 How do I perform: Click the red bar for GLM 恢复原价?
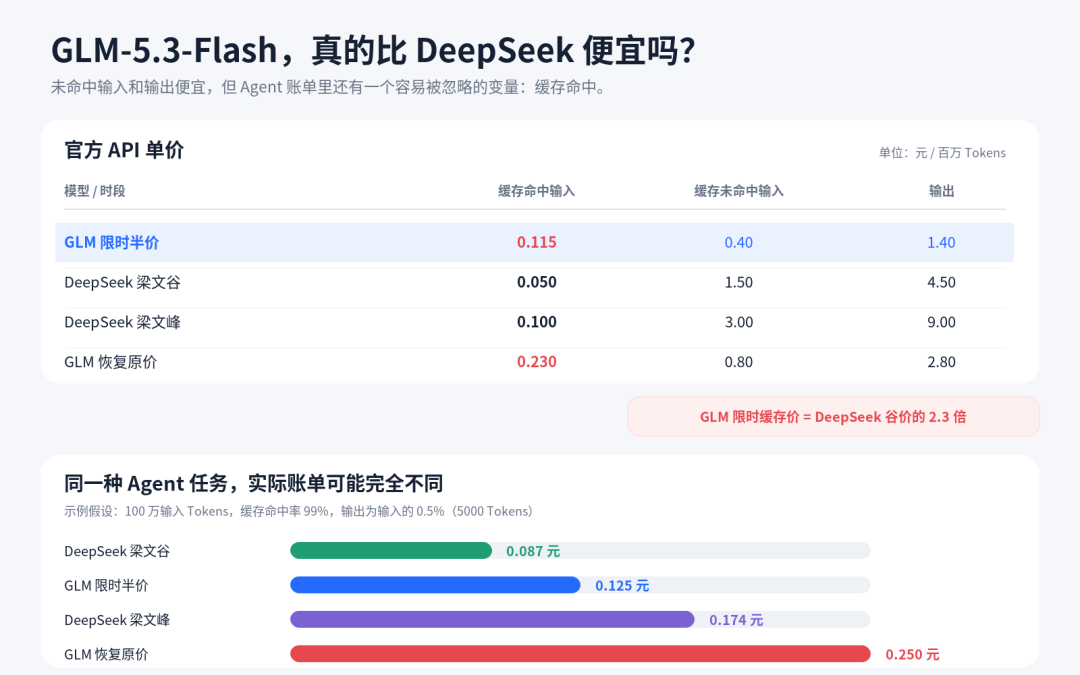580,654
